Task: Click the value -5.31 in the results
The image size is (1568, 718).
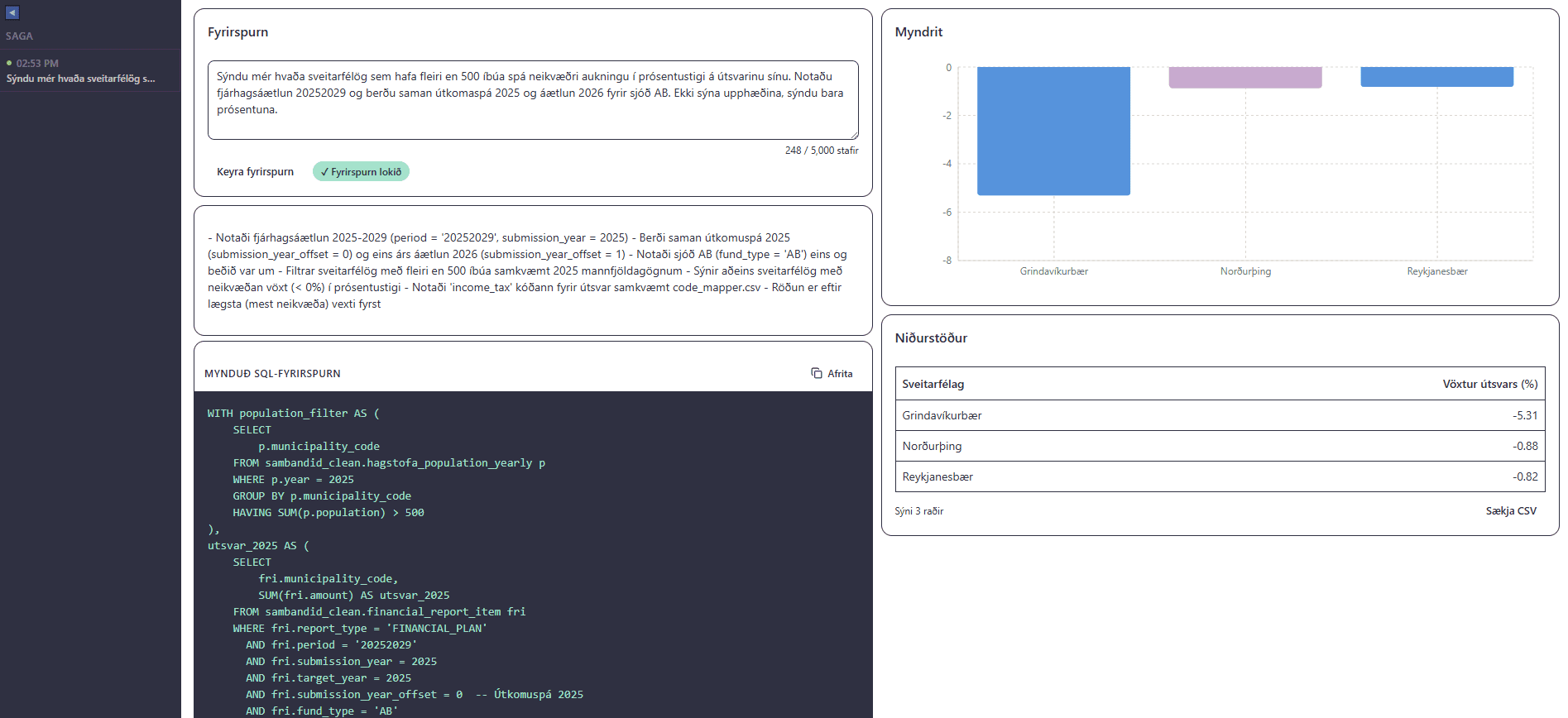Action: (x=1525, y=415)
